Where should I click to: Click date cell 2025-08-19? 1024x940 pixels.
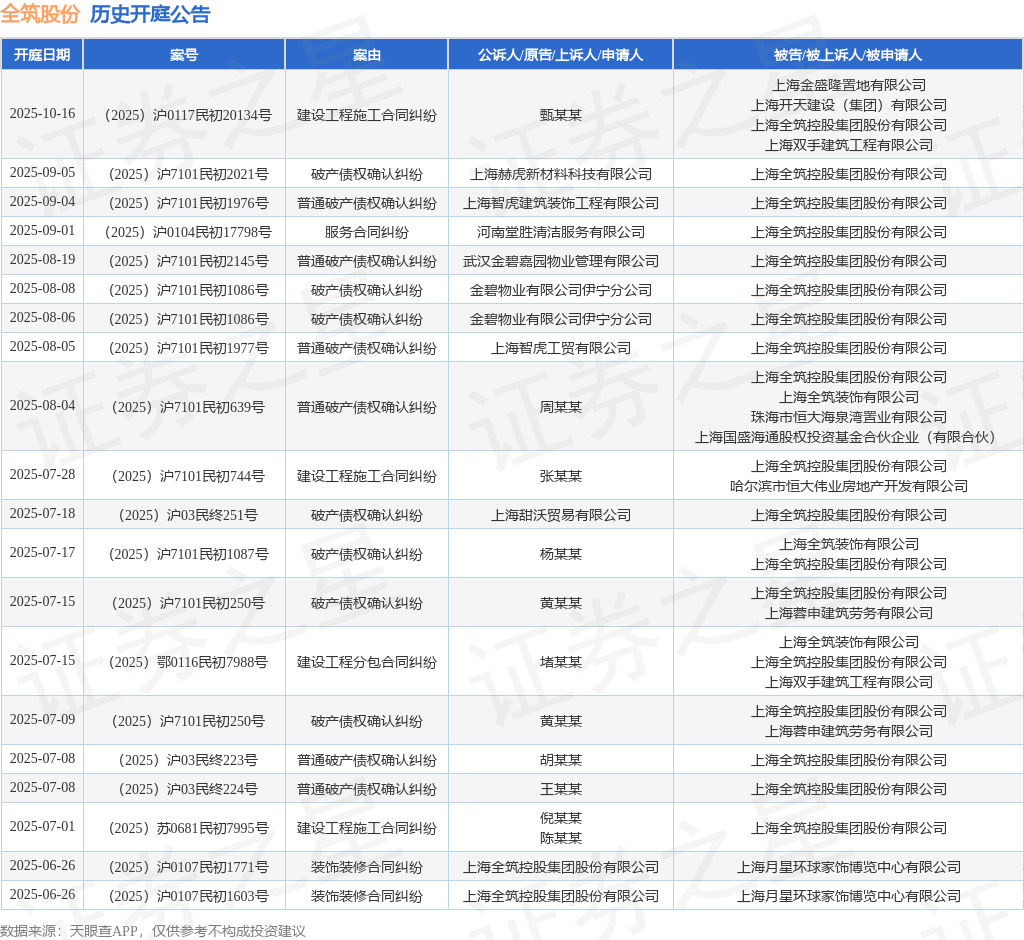coord(42,259)
